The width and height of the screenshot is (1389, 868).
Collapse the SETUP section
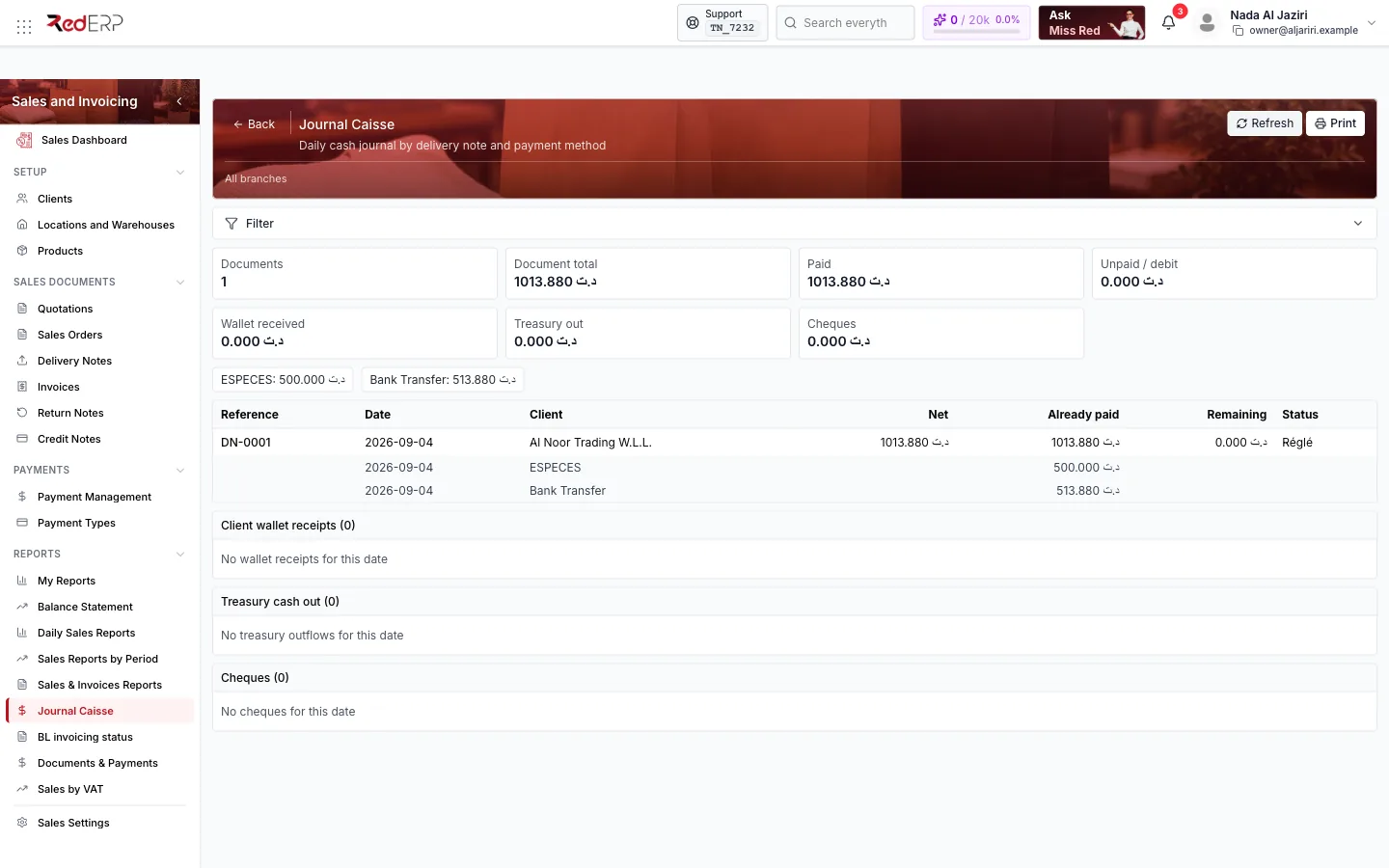(180, 173)
